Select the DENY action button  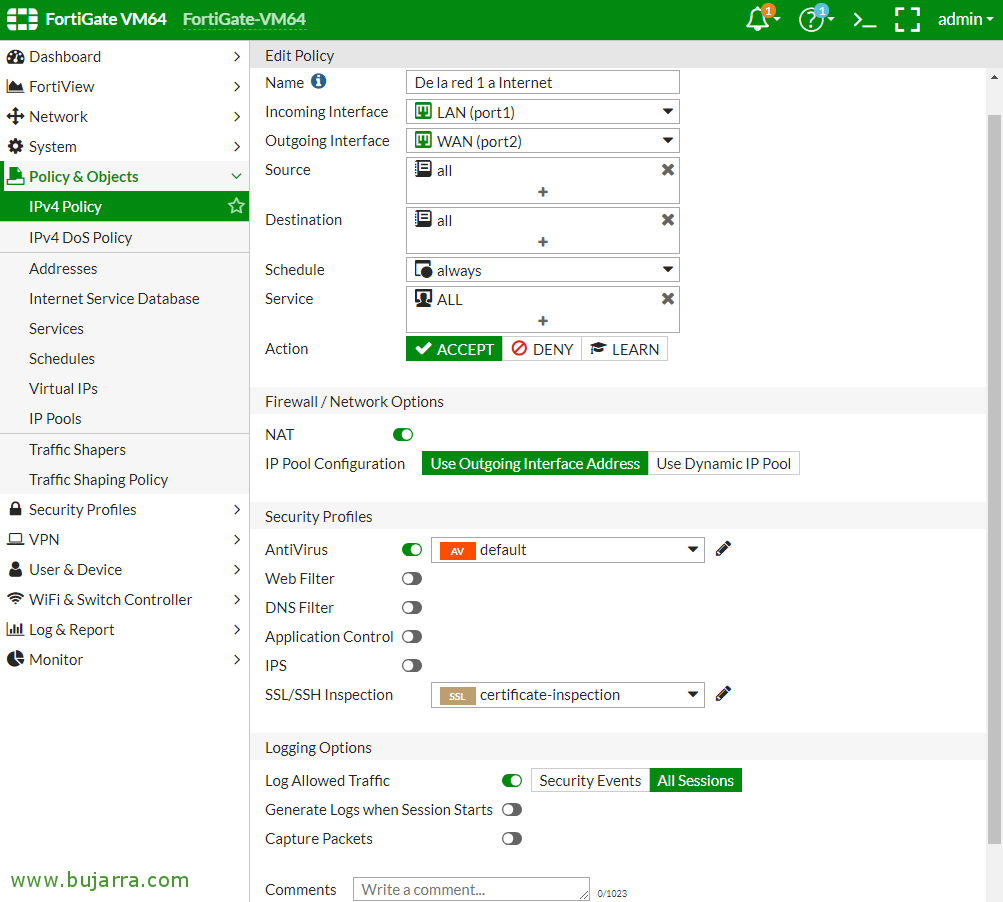(542, 349)
